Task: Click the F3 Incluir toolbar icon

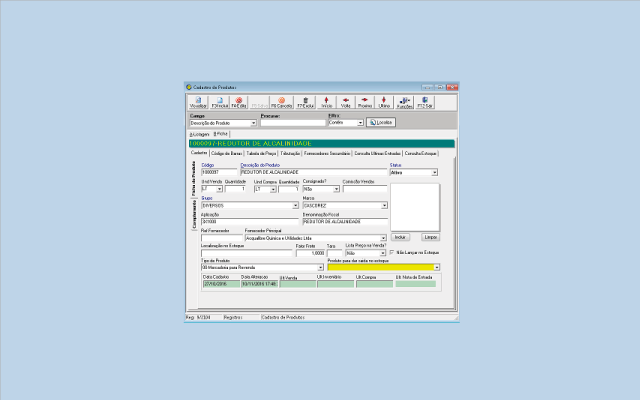Action: 220,101
